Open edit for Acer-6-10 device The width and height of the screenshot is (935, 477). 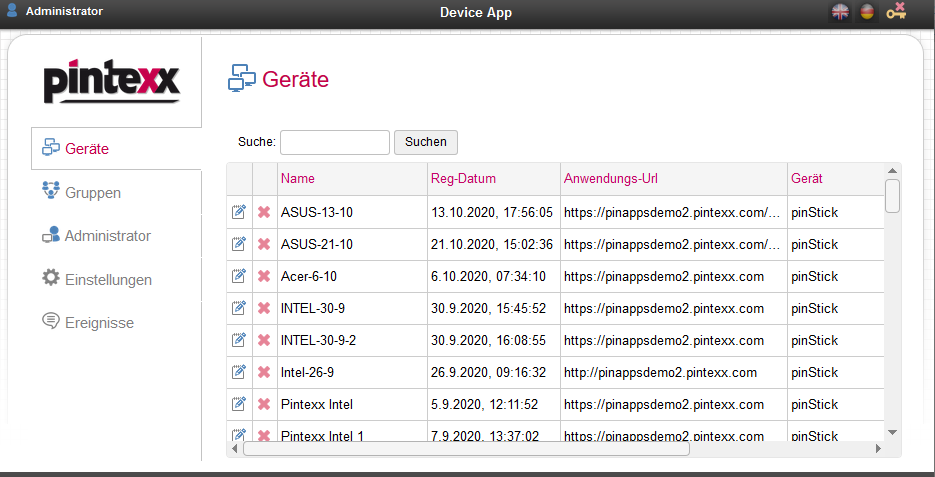[x=239, y=276]
